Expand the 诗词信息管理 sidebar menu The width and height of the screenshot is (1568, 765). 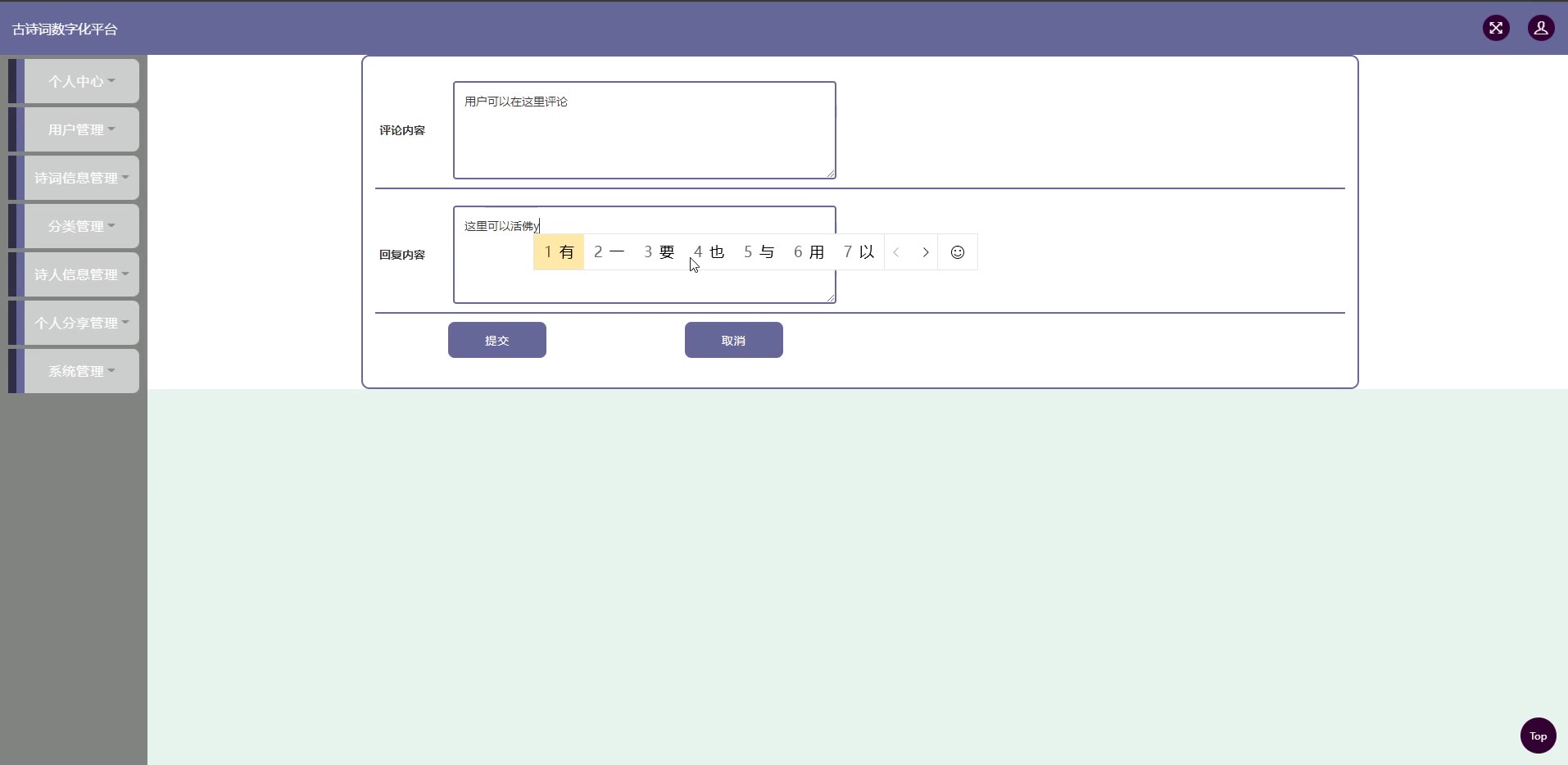coord(81,178)
